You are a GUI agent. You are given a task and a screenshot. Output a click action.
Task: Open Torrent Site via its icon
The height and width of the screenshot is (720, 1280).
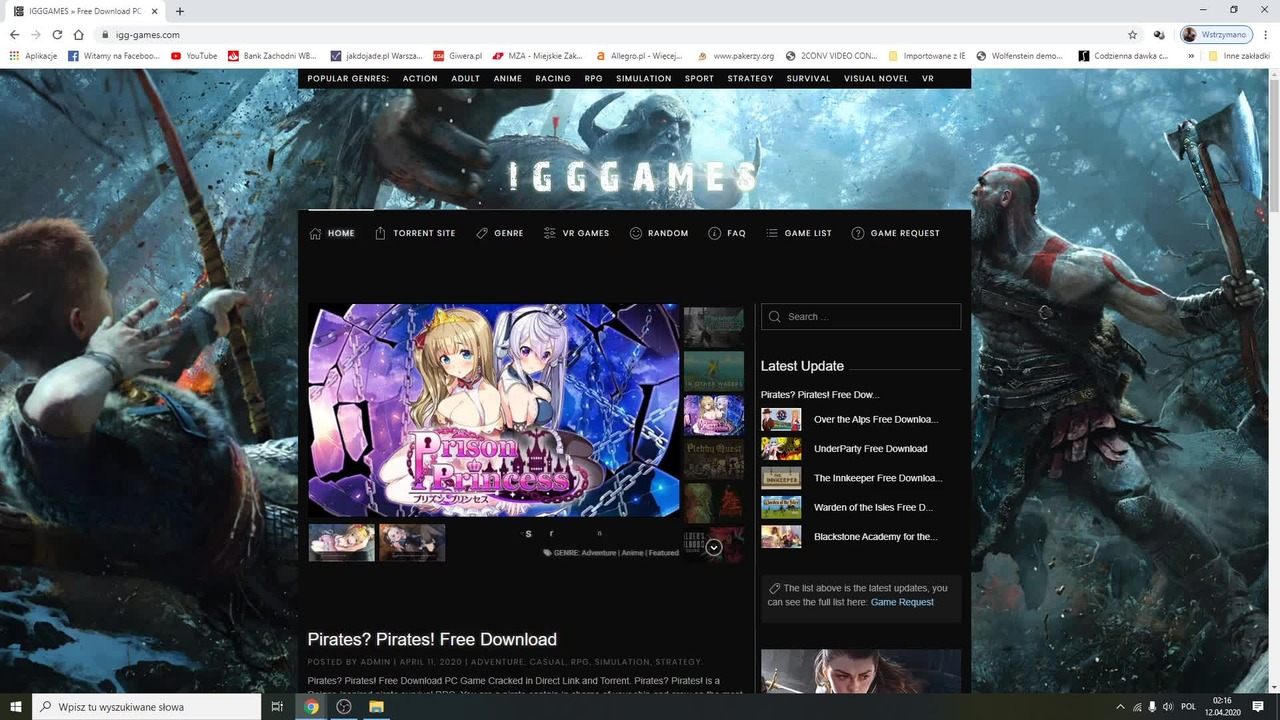pyautogui.click(x=380, y=233)
